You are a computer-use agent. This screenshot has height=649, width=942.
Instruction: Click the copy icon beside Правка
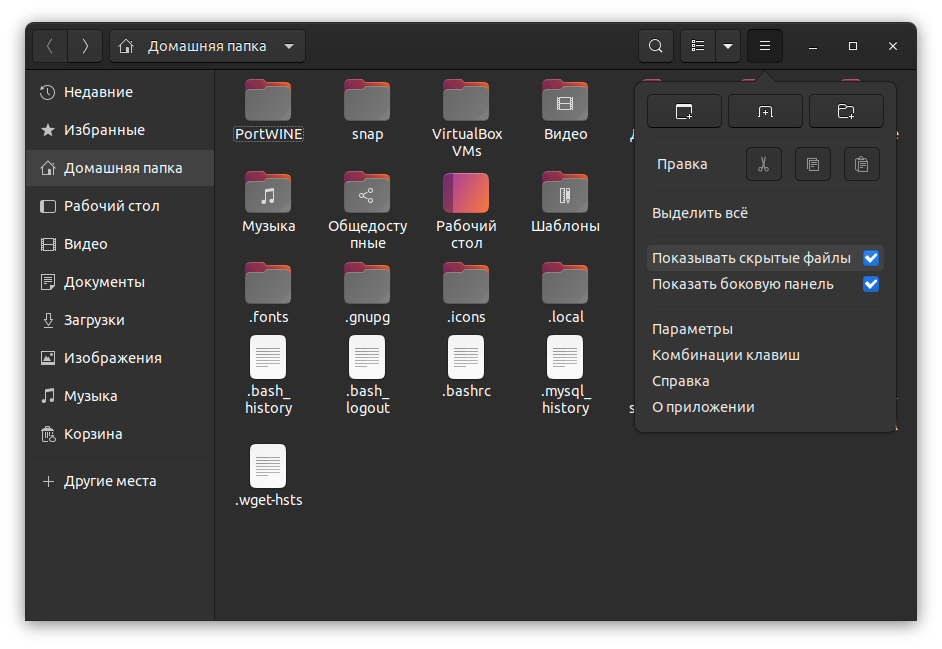pyautogui.click(x=813, y=164)
